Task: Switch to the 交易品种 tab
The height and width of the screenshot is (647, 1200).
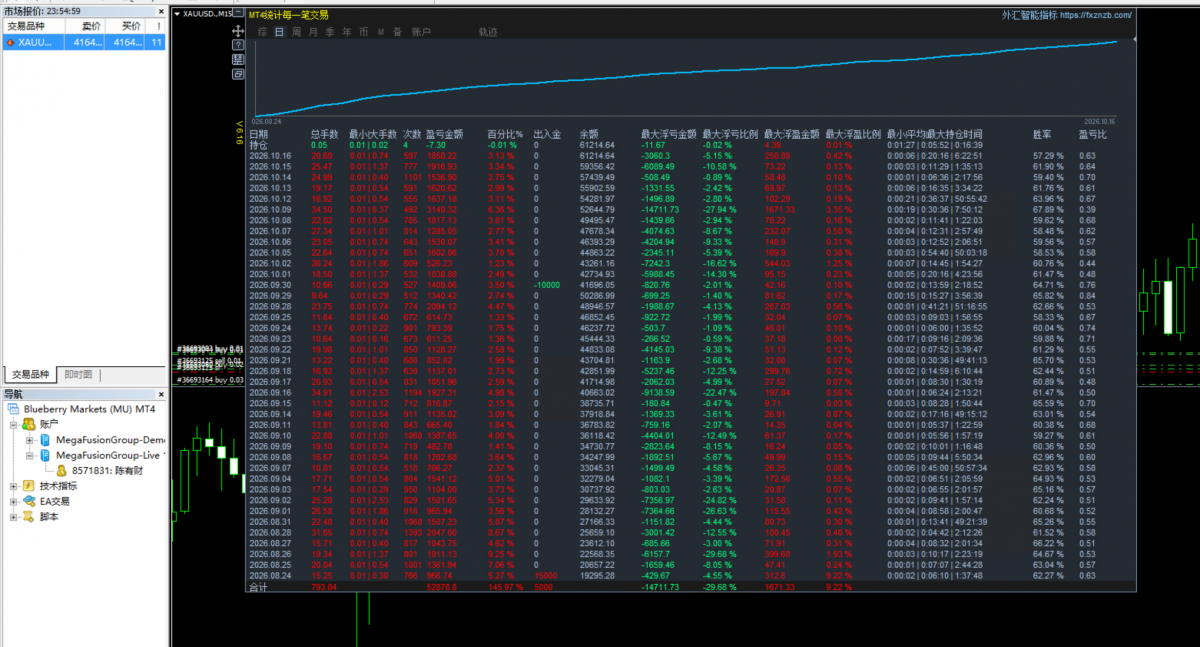Action: pyautogui.click(x=29, y=374)
